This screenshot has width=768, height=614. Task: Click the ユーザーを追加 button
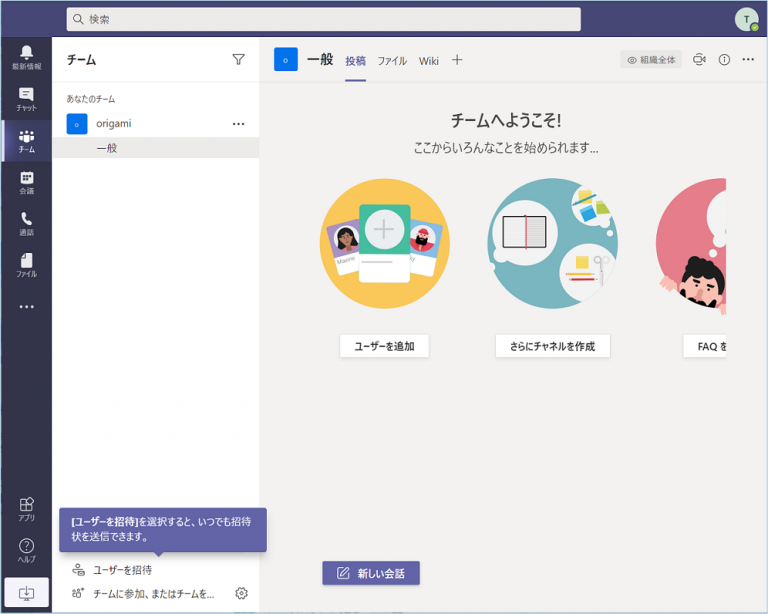coord(384,346)
